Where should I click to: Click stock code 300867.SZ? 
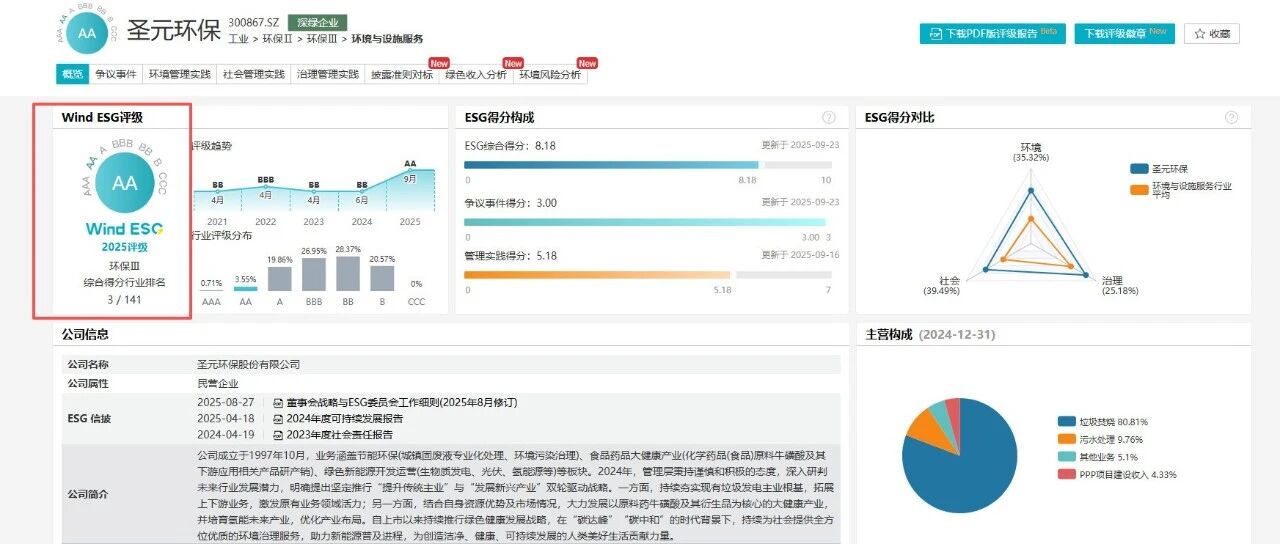(255, 22)
